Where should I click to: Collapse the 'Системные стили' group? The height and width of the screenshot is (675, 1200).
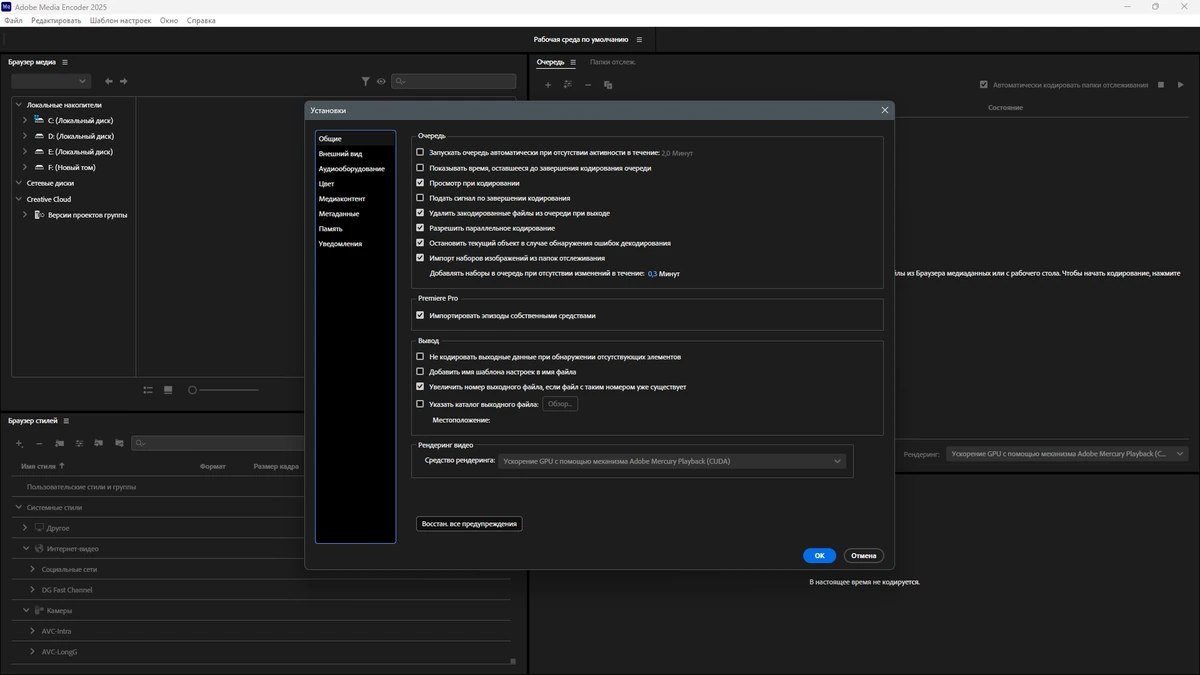(x=18, y=507)
